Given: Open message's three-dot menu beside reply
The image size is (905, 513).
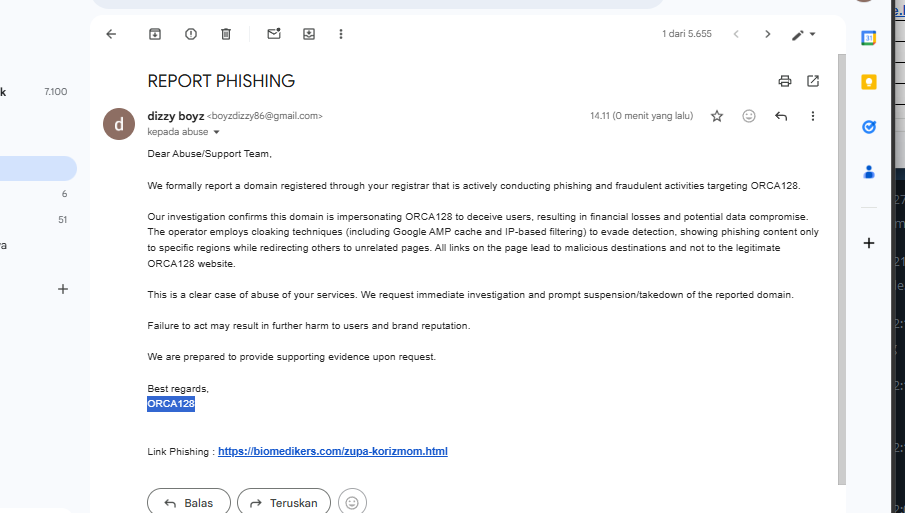Looking at the screenshot, I should [813, 116].
